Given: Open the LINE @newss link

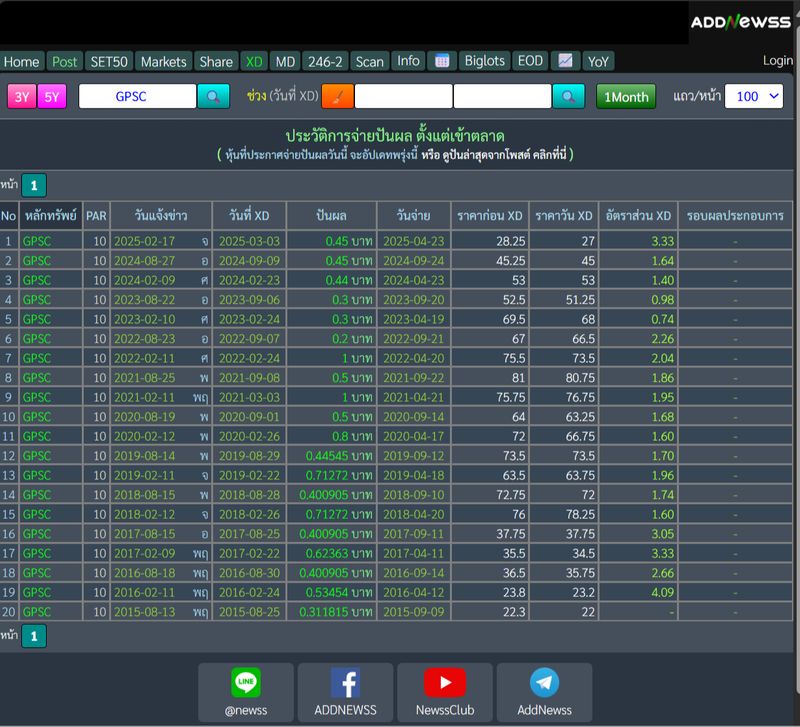Looking at the screenshot, I should pyautogui.click(x=246, y=692).
